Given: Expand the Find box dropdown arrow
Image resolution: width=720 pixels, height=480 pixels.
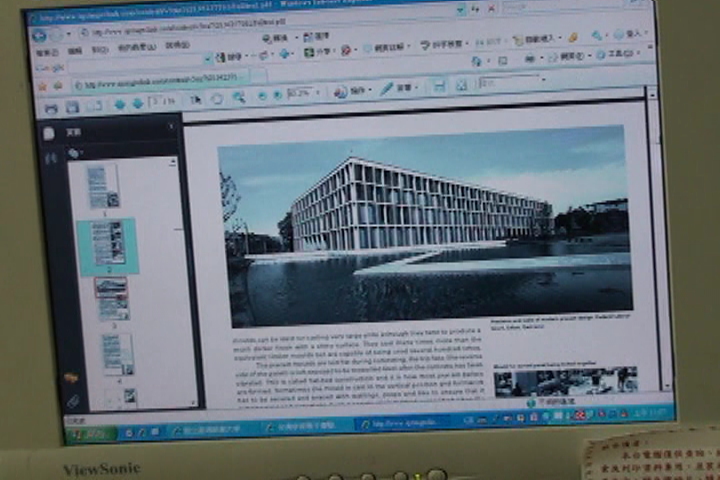Looking at the screenshot, I should (544, 80).
